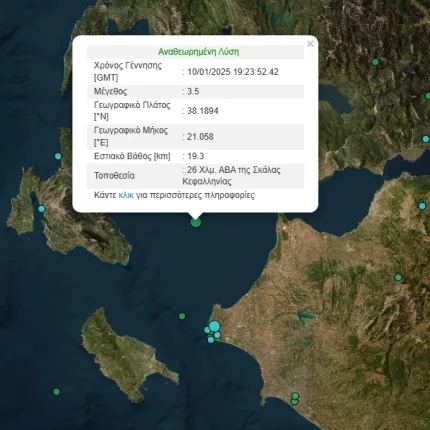Select the cyan marker at the right edge below the gulf

pyautogui.click(x=422, y=206)
